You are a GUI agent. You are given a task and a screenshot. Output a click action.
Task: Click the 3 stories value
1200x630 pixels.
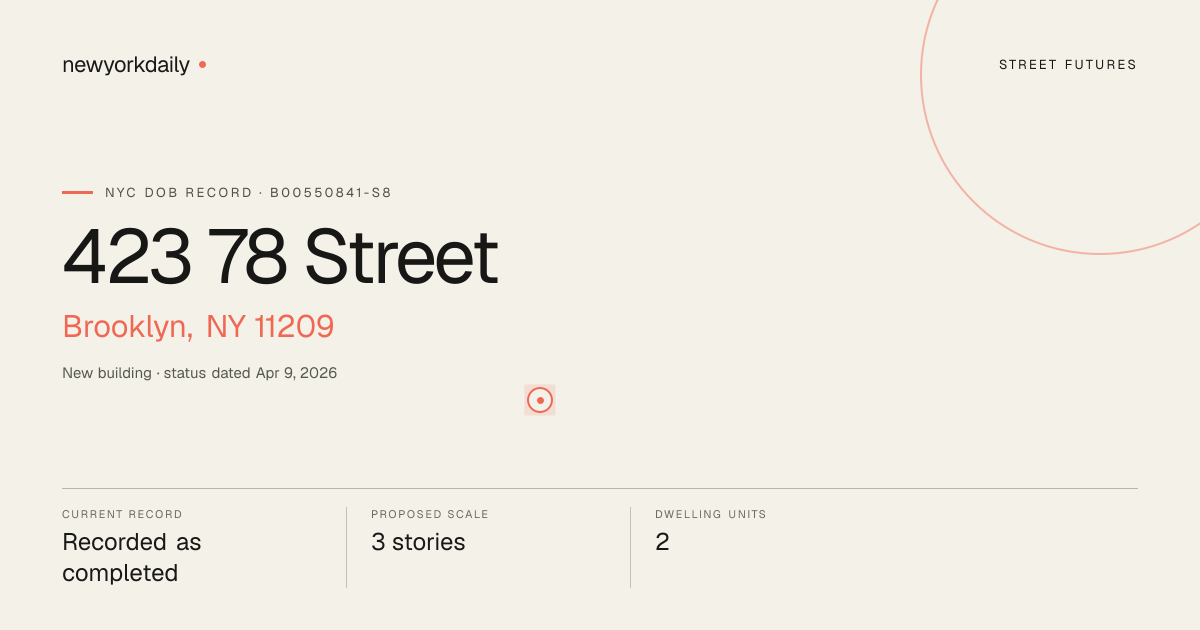pos(418,542)
